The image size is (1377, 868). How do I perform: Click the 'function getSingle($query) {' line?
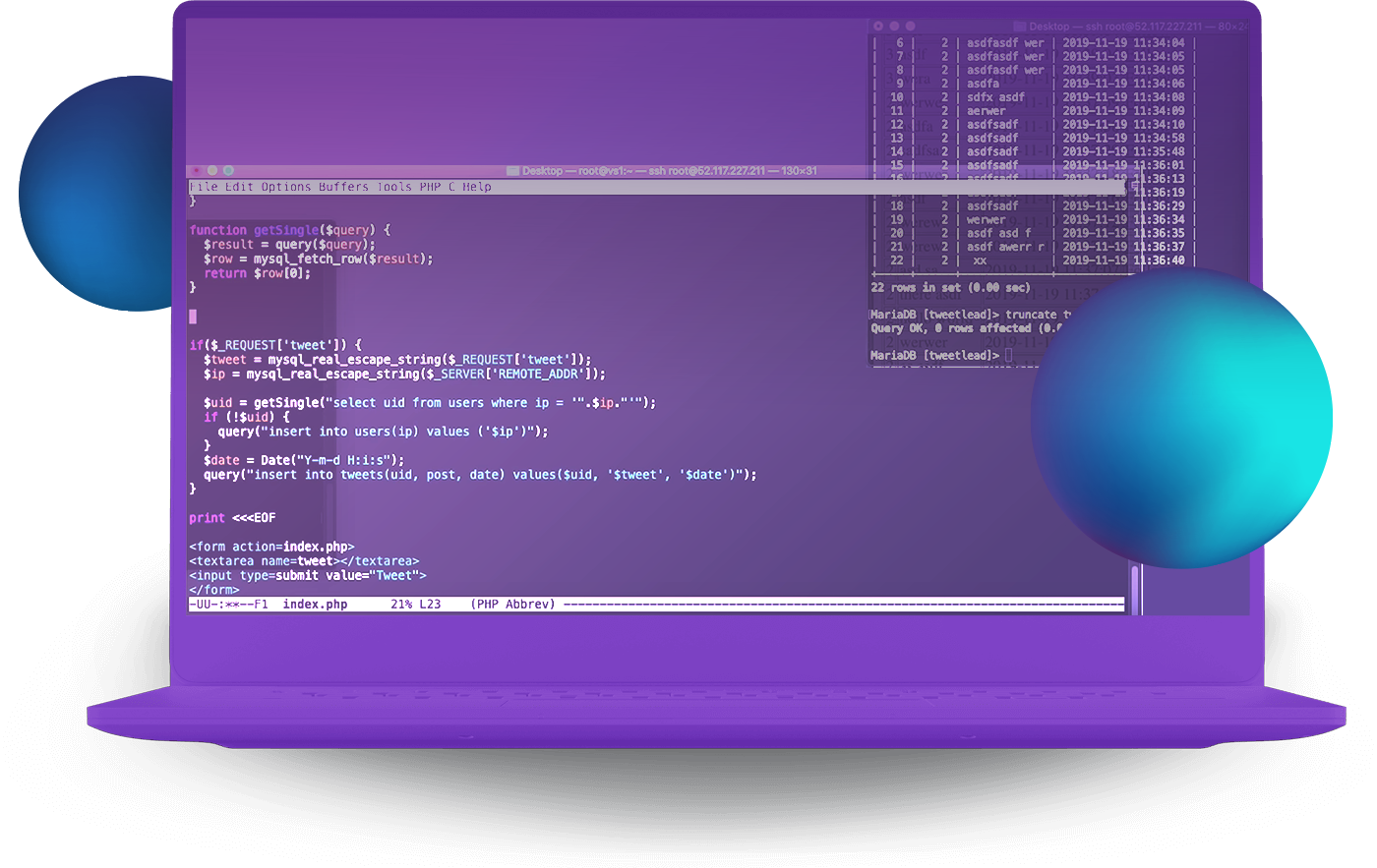coord(290,230)
